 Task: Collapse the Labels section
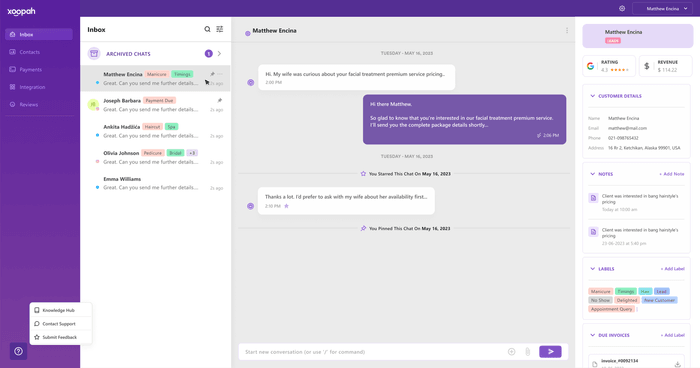point(592,269)
